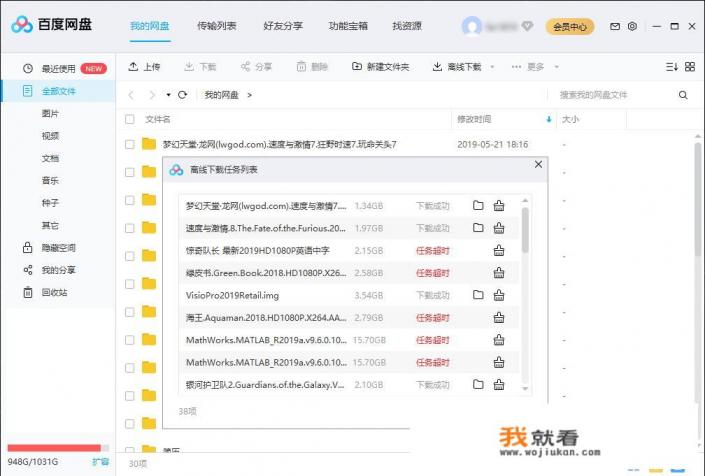Go back with the left arrow
Image resolution: width=705 pixels, height=476 pixels.
[x=131, y=95]
